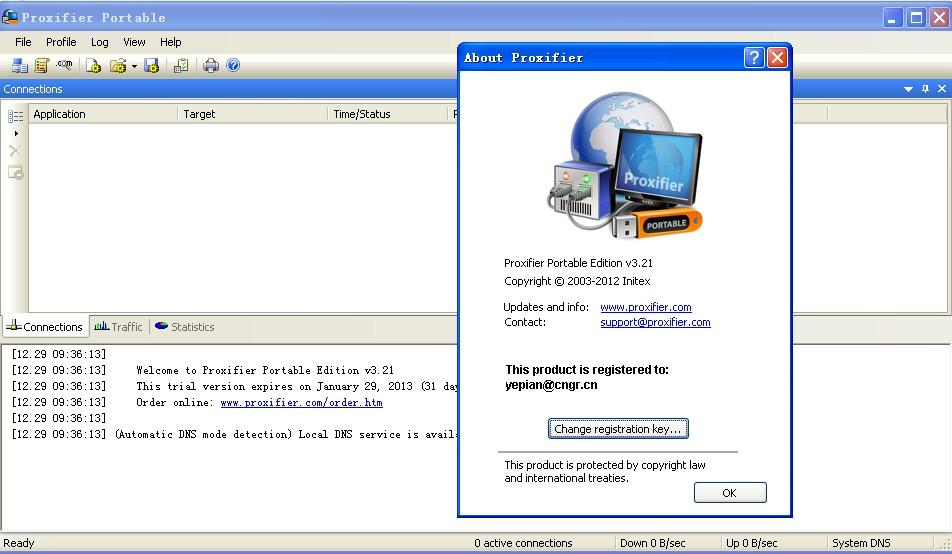This screenshot has width=952, height=554.
Task: Create new profile toolbar icon
Action: click(93, 66)
